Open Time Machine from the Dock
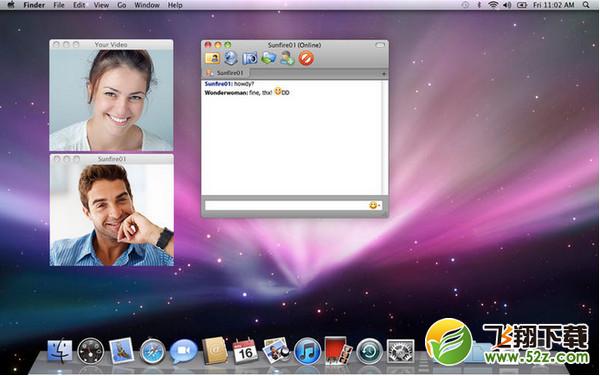The image size is (600, 376). [369, 351]
